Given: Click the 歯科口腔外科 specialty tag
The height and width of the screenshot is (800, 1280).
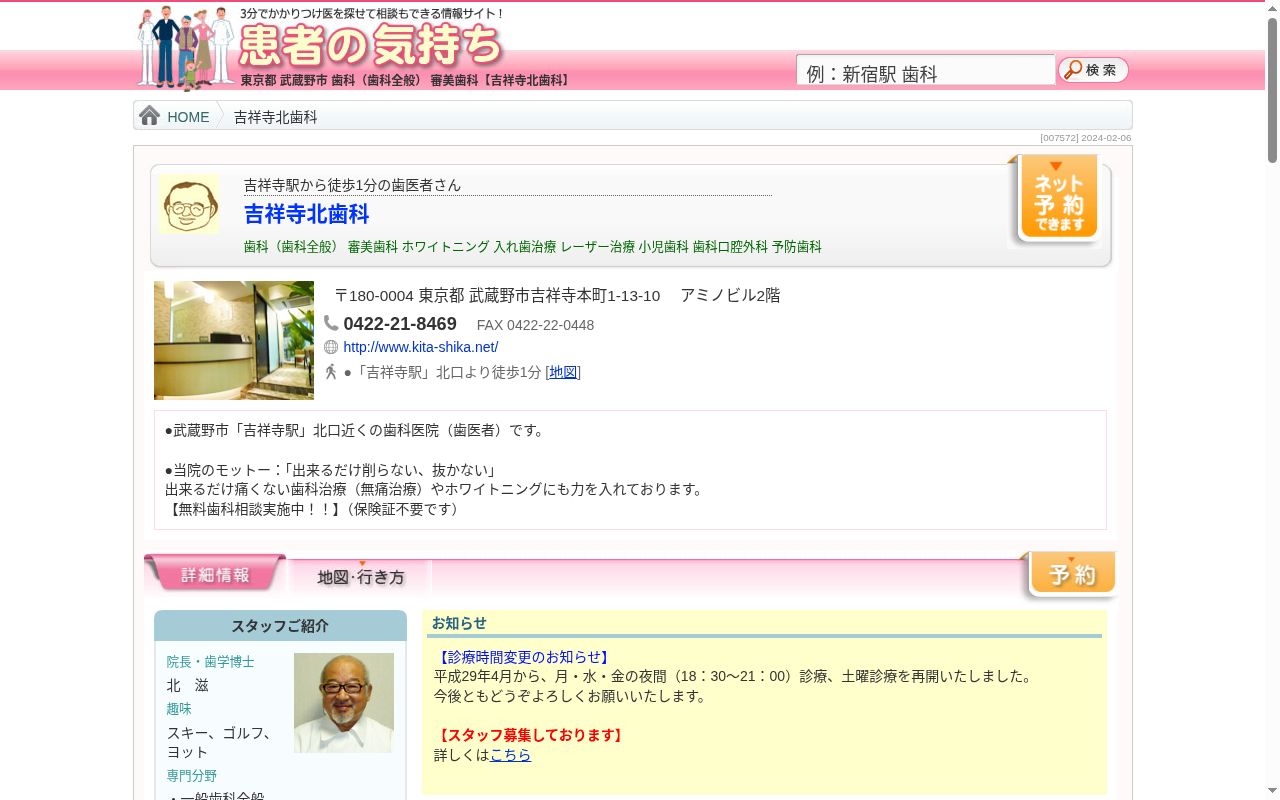Looking at the screenshot, I should 730,246.
